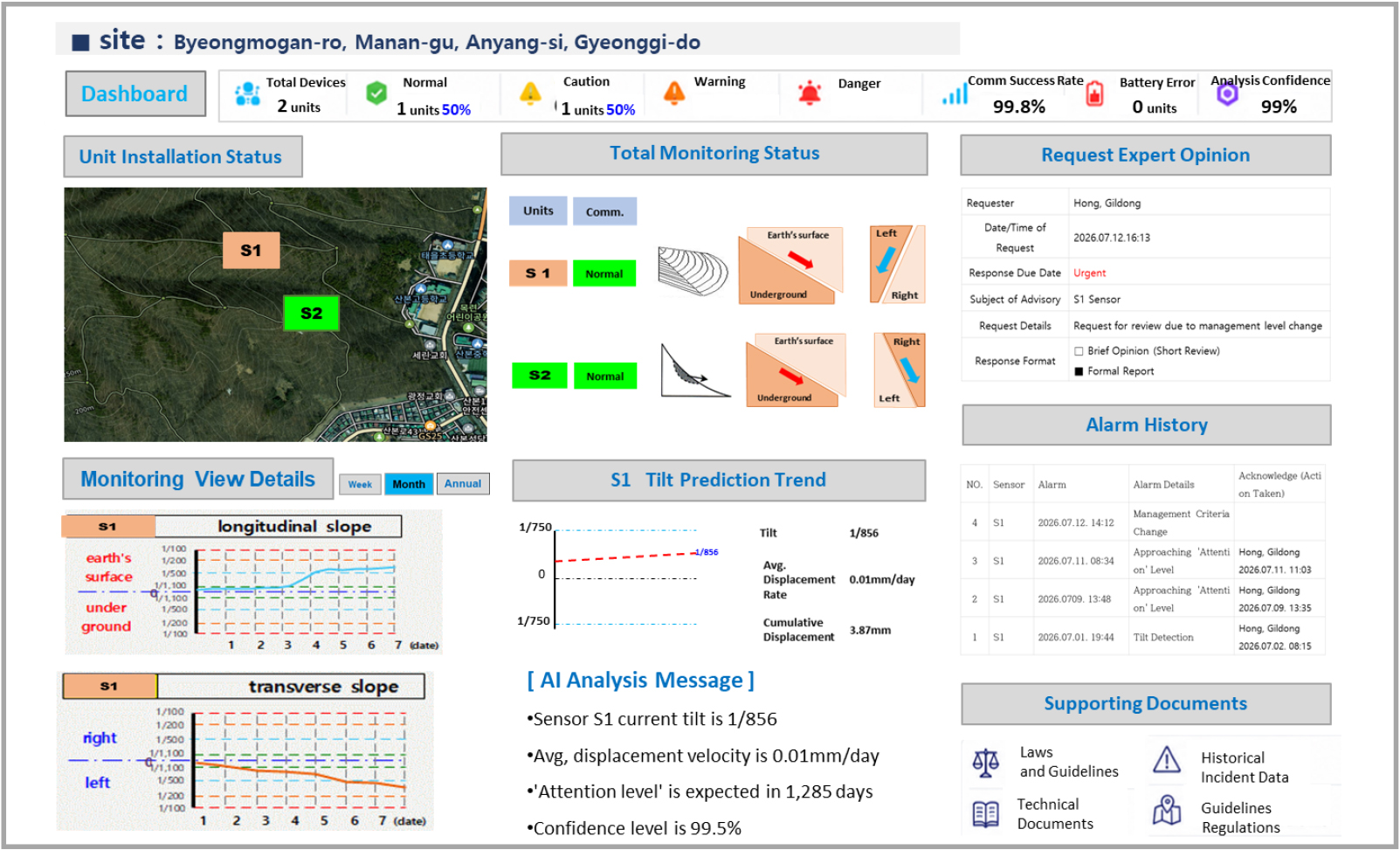The width and height of the screenshot is (1400, 850).
Task: Toggle the Formal Report checkbox
Action: (x=1079, y=371)
